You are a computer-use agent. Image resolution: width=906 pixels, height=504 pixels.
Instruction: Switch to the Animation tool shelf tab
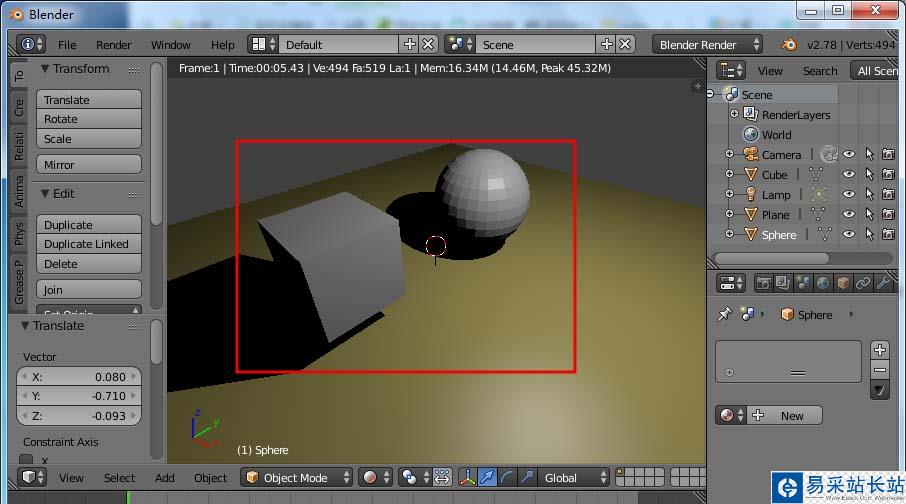[19, 192]
